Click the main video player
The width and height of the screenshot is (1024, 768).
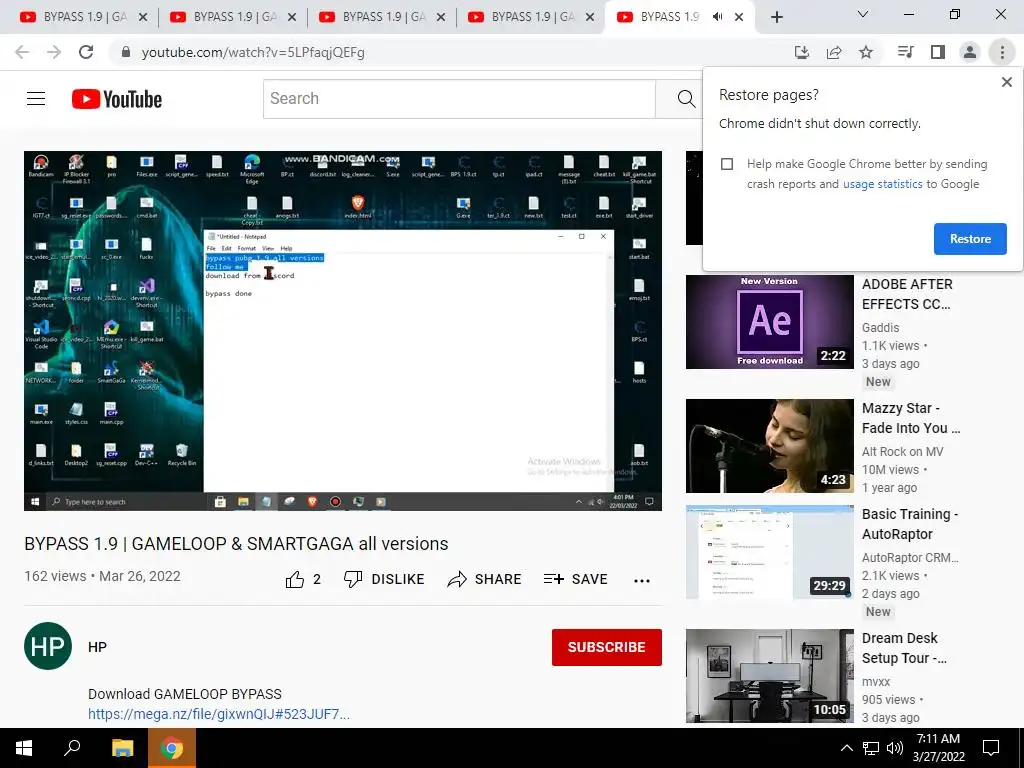[343, 331]
